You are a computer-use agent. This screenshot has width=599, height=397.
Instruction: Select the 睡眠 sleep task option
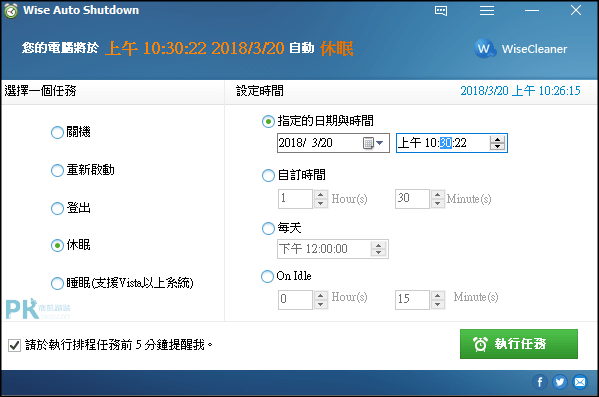point(122,283)
